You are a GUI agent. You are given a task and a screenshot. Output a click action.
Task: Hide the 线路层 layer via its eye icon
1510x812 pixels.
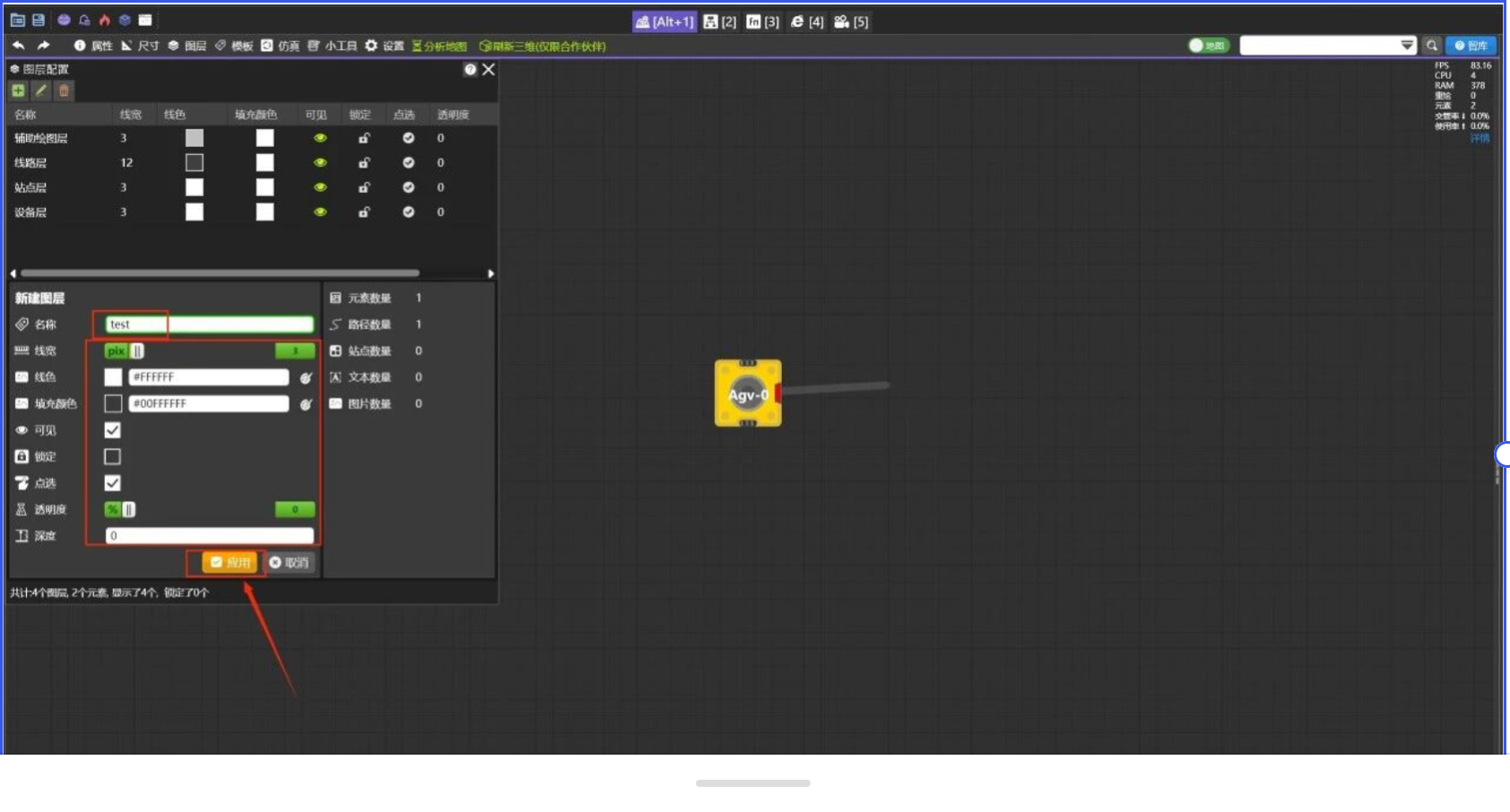320,163
